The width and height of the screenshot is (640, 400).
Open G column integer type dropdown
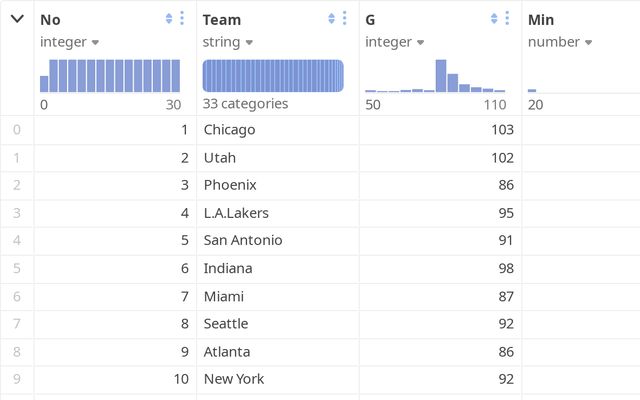pos(395,42)
